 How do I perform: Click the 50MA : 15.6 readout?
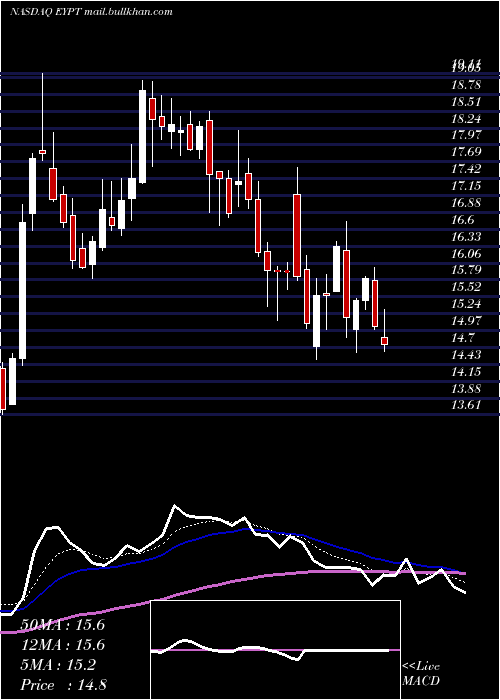click(62, 625)
